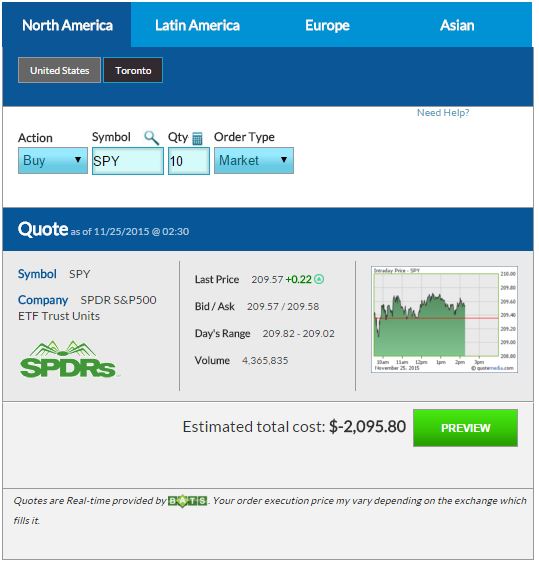The height and width of the screenshot is (565, 539).
Task: Select the United States exchange button
Action: pyautogui.click(x=59, y=70)
